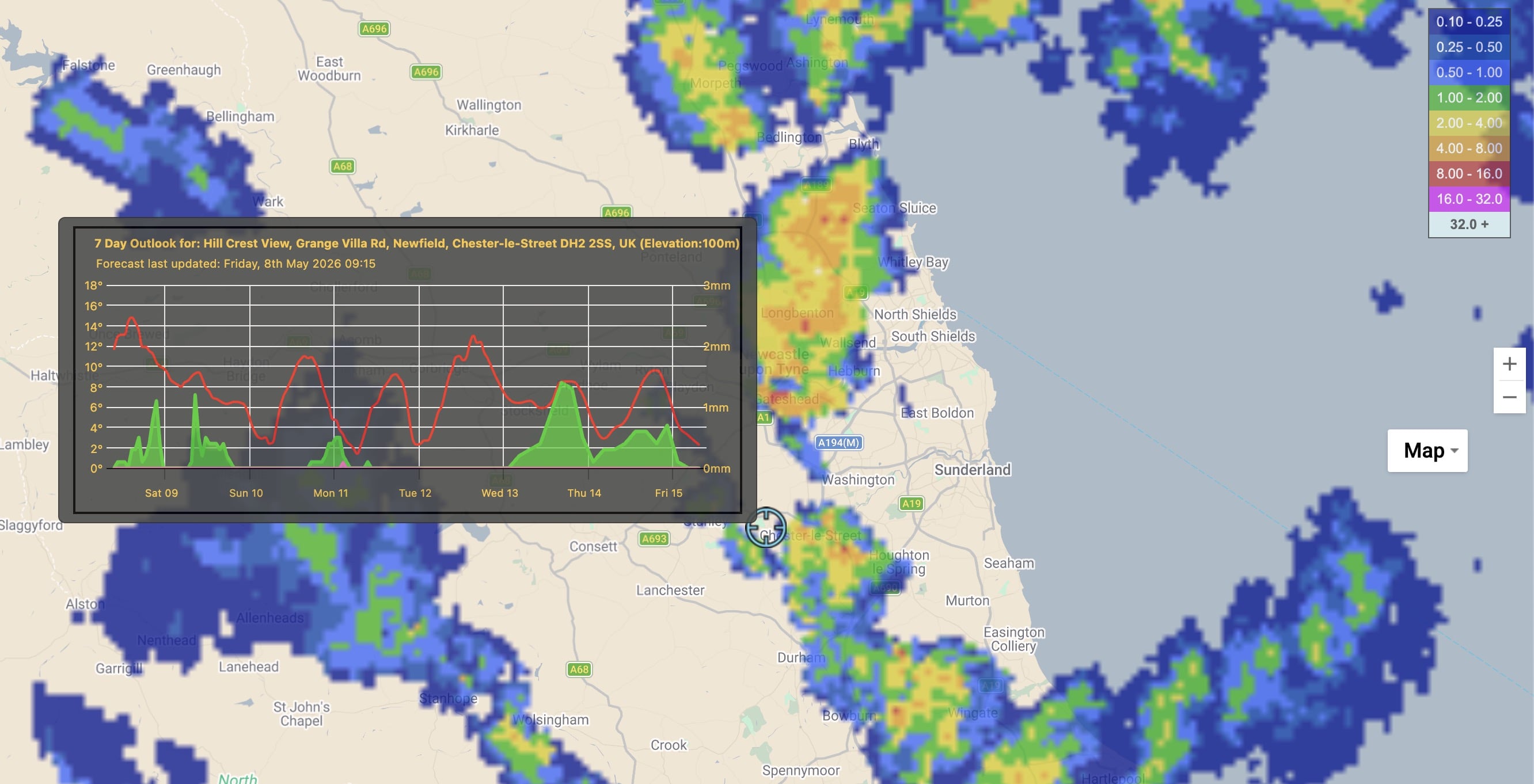Click the A19 road shield near Sunderland
This screenshot has height=784, width=1534.
tap(911, 504)
